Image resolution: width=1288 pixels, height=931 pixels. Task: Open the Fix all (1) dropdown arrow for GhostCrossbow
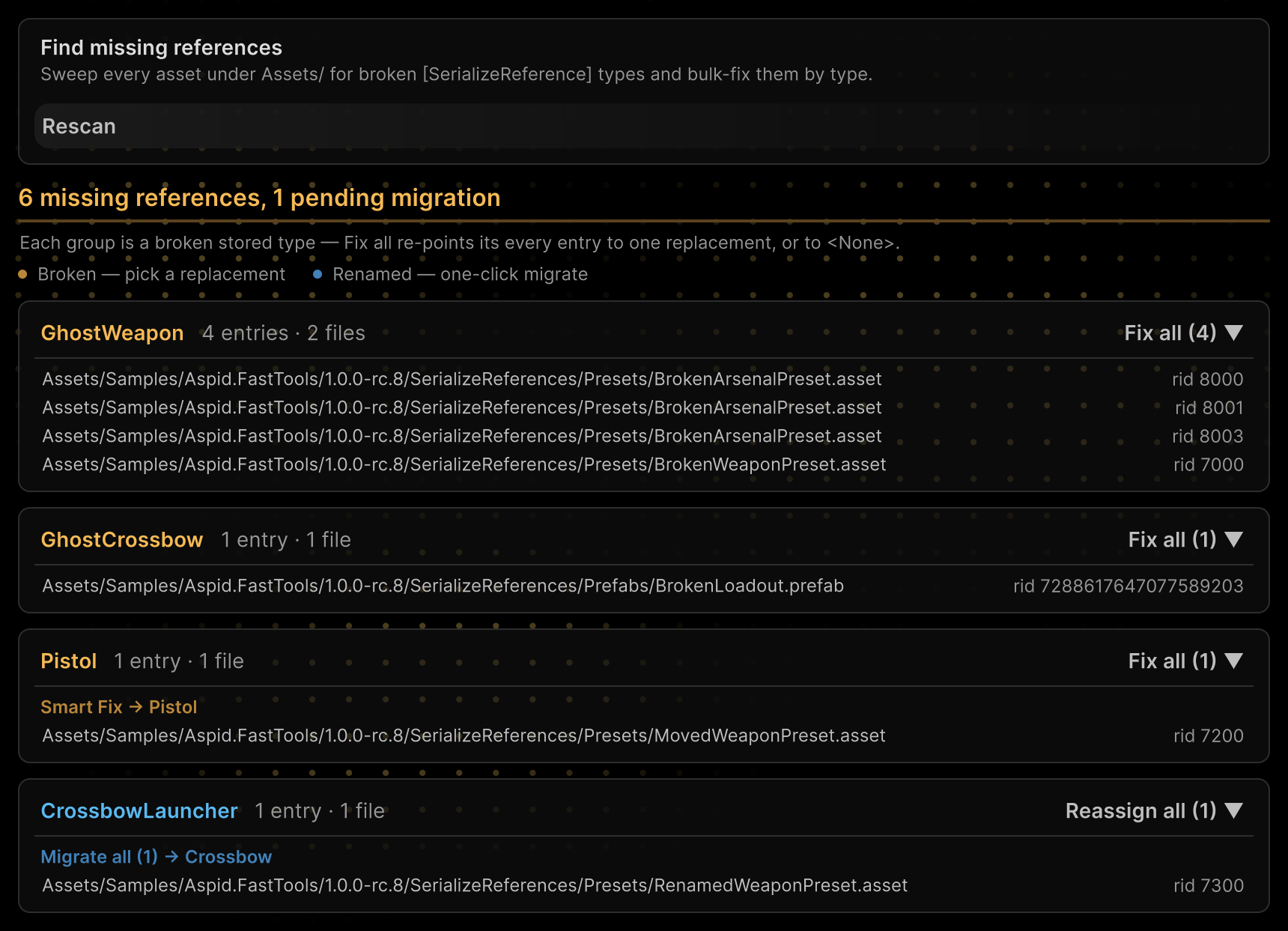pyautogui.click(x=1234, y=539)
